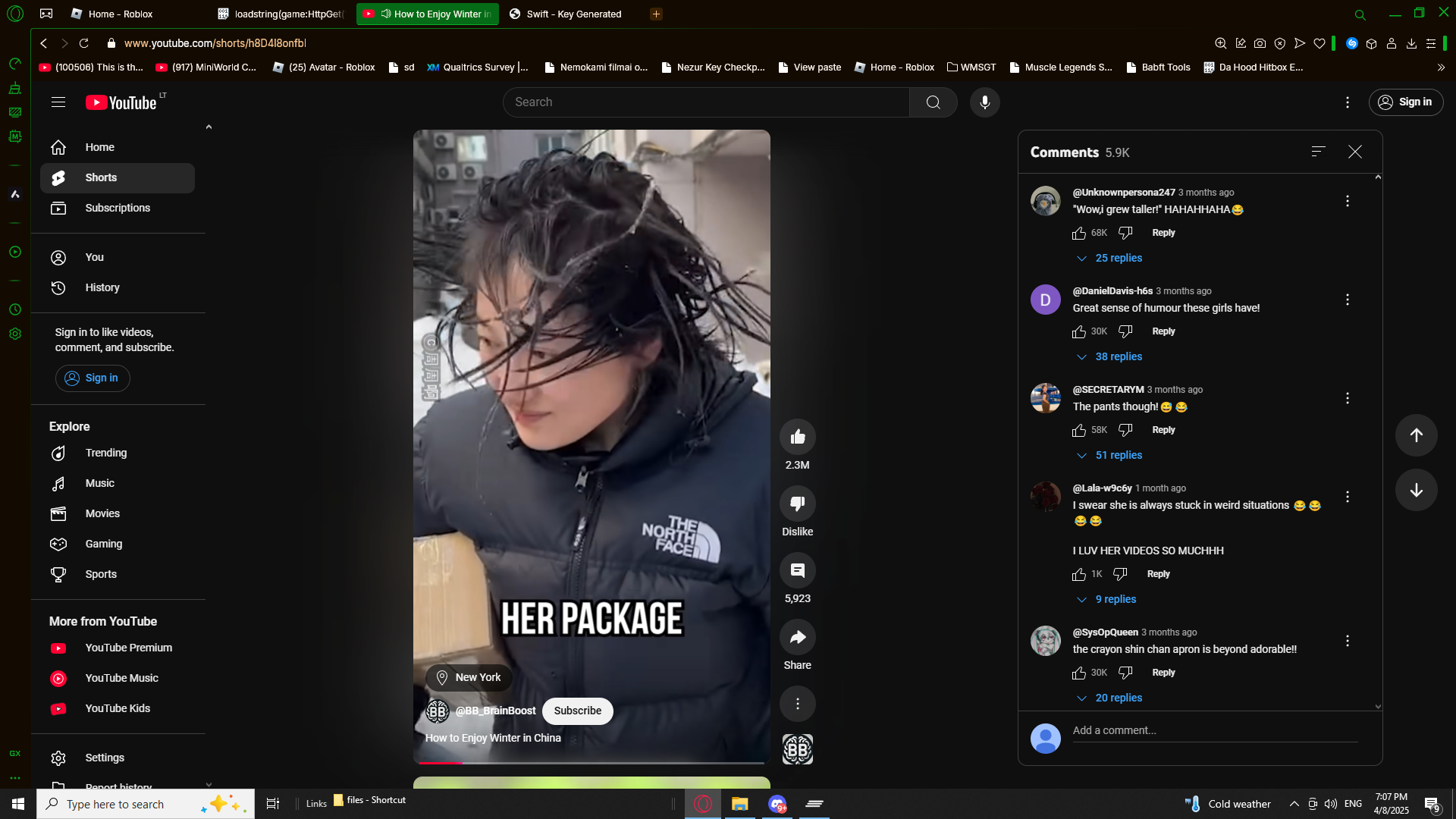Image resolution: width=1456 pixels, height=819 pixels.
Task: Like @Unknownpersona247's comment
Action: [1079, 234]
